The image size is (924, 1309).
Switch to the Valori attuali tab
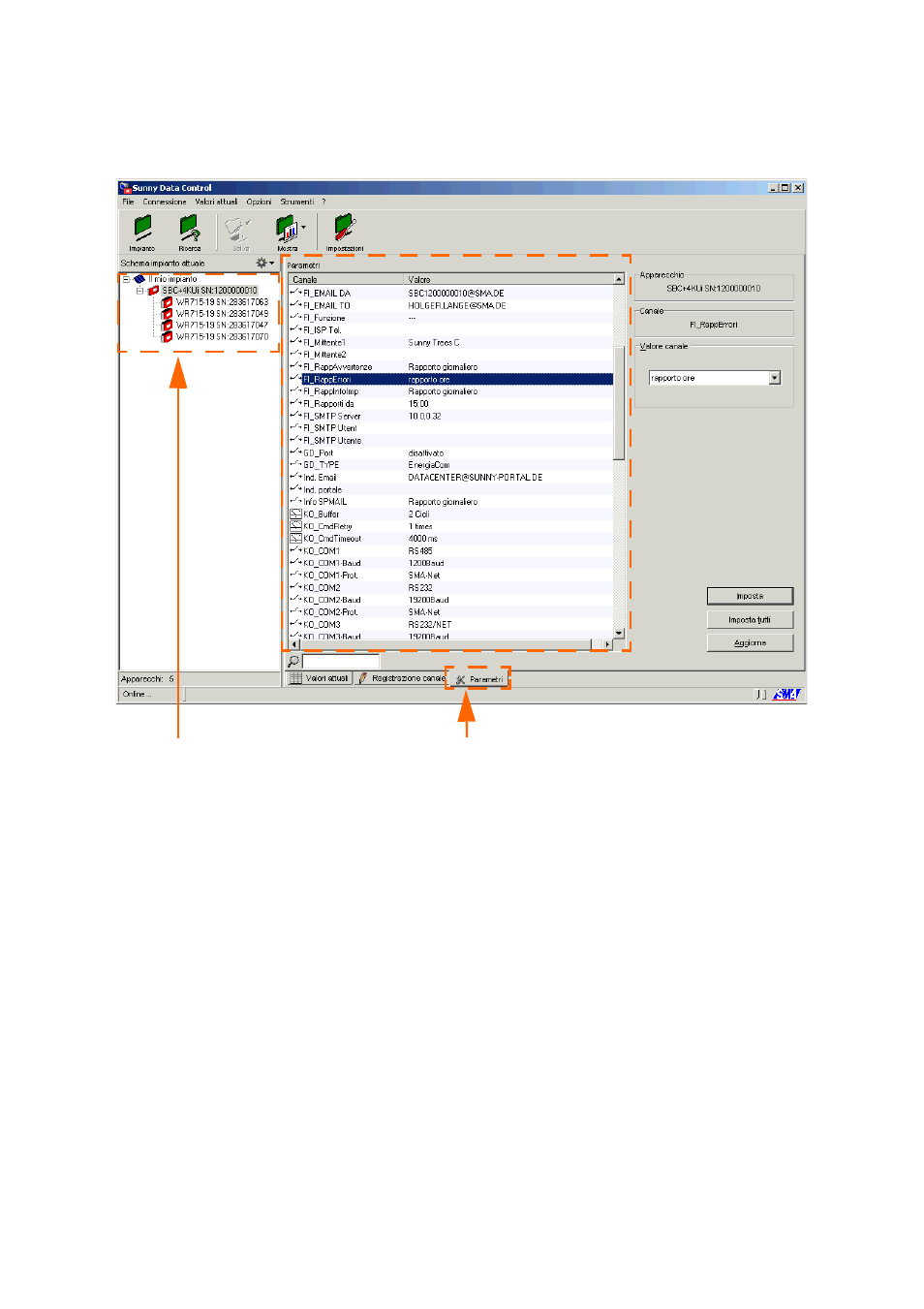pos(319,678)
